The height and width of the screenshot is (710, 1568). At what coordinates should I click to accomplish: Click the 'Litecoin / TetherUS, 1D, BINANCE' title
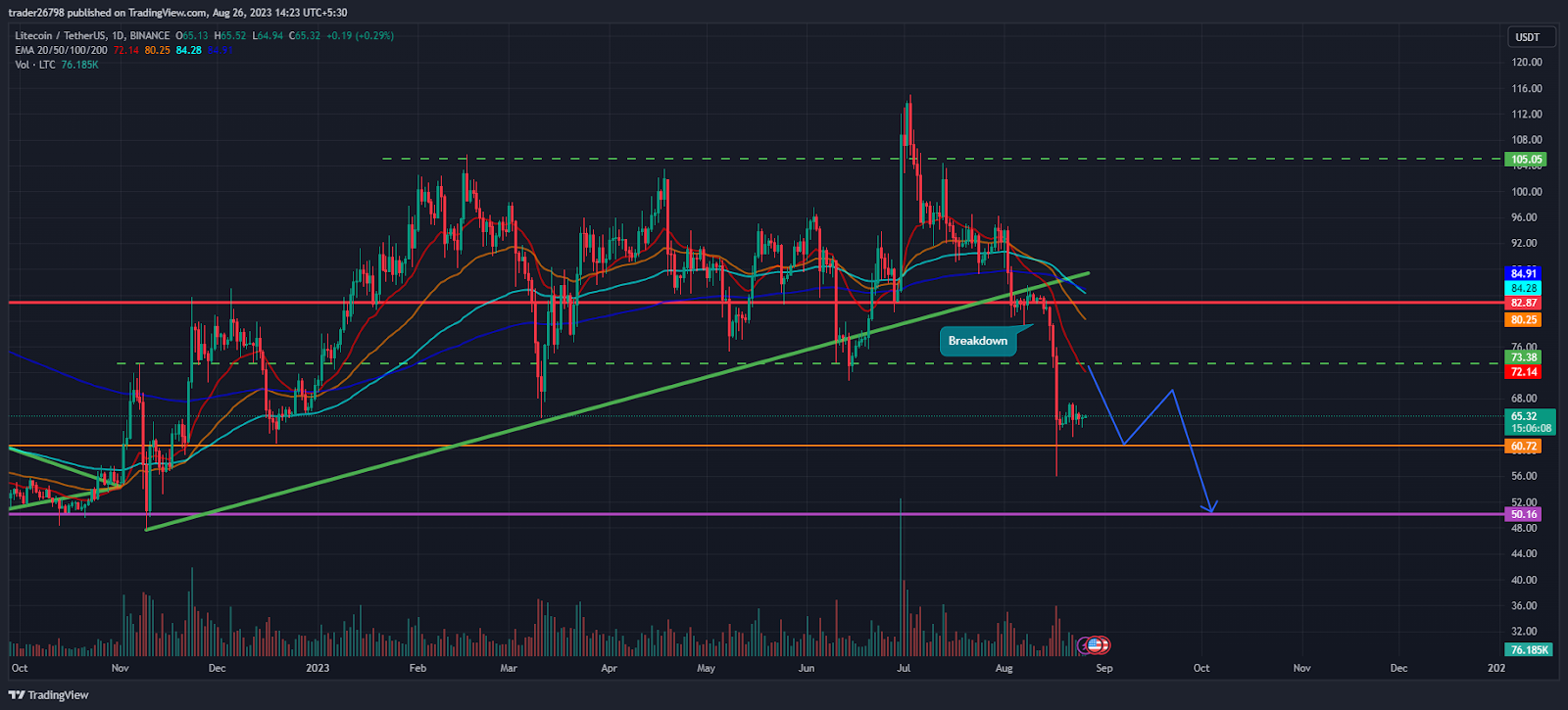tap(92, 36)
